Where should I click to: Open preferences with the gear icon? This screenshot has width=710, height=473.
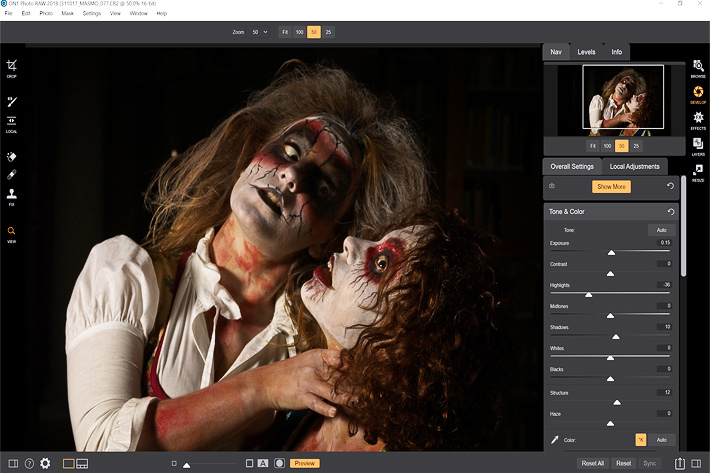[x=45, y=463]
